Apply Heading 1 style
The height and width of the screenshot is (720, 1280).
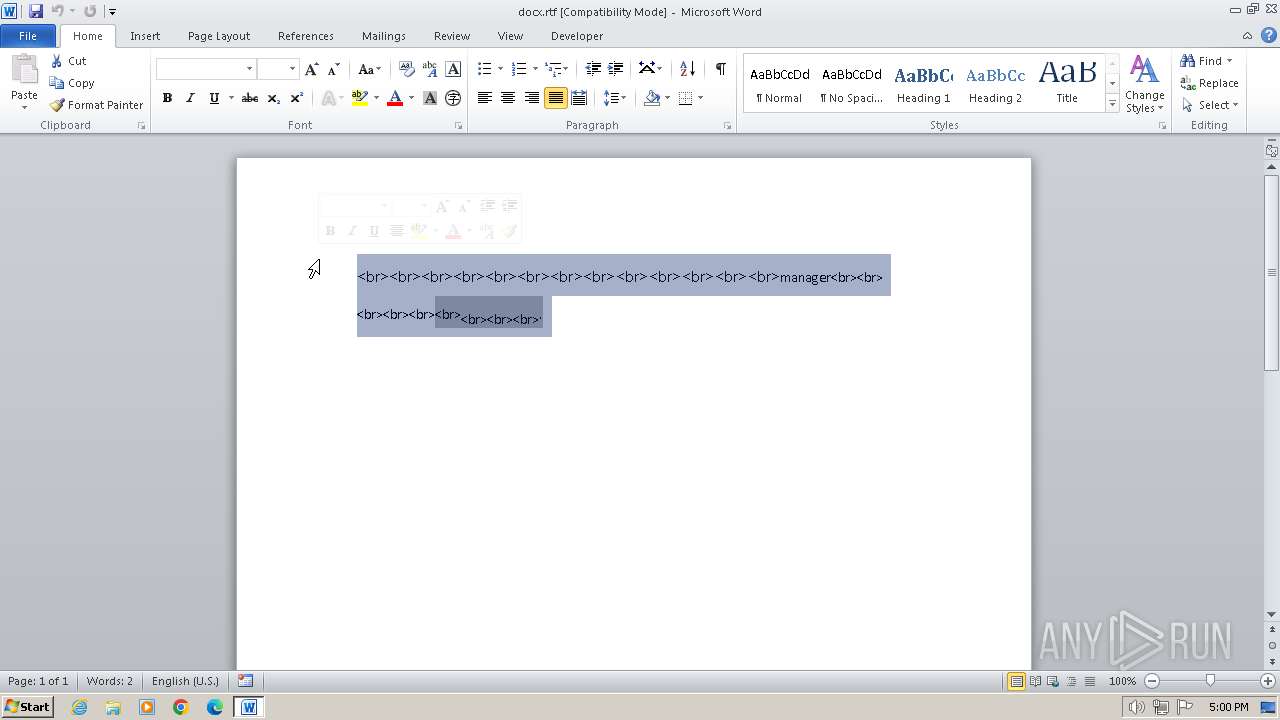pyautogui.click(x=924, y=83)
